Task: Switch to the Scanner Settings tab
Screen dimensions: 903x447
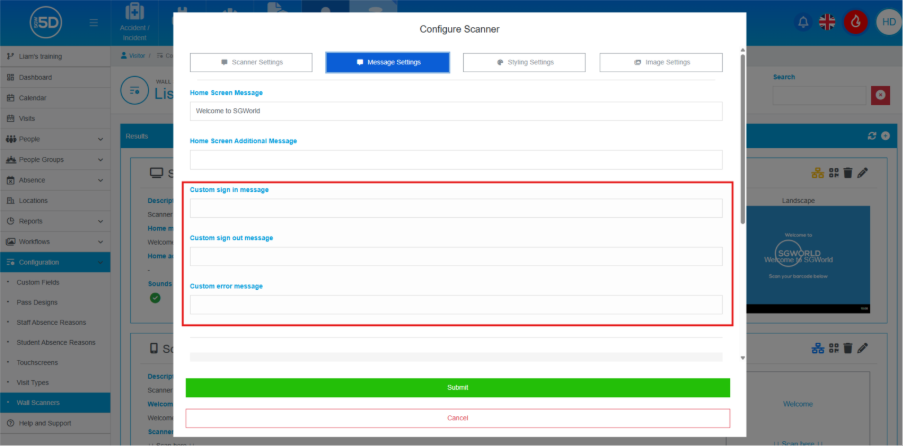Action: click(x=251, y=62)
